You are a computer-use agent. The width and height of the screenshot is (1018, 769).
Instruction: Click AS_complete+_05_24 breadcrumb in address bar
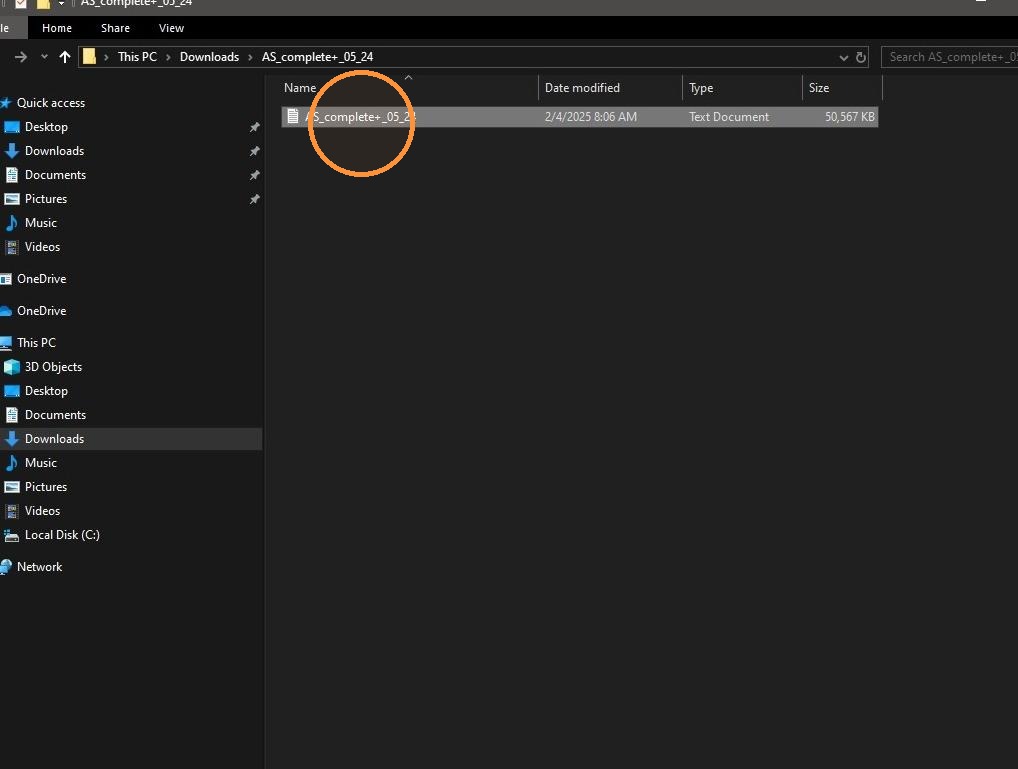(x=317, y=57)
